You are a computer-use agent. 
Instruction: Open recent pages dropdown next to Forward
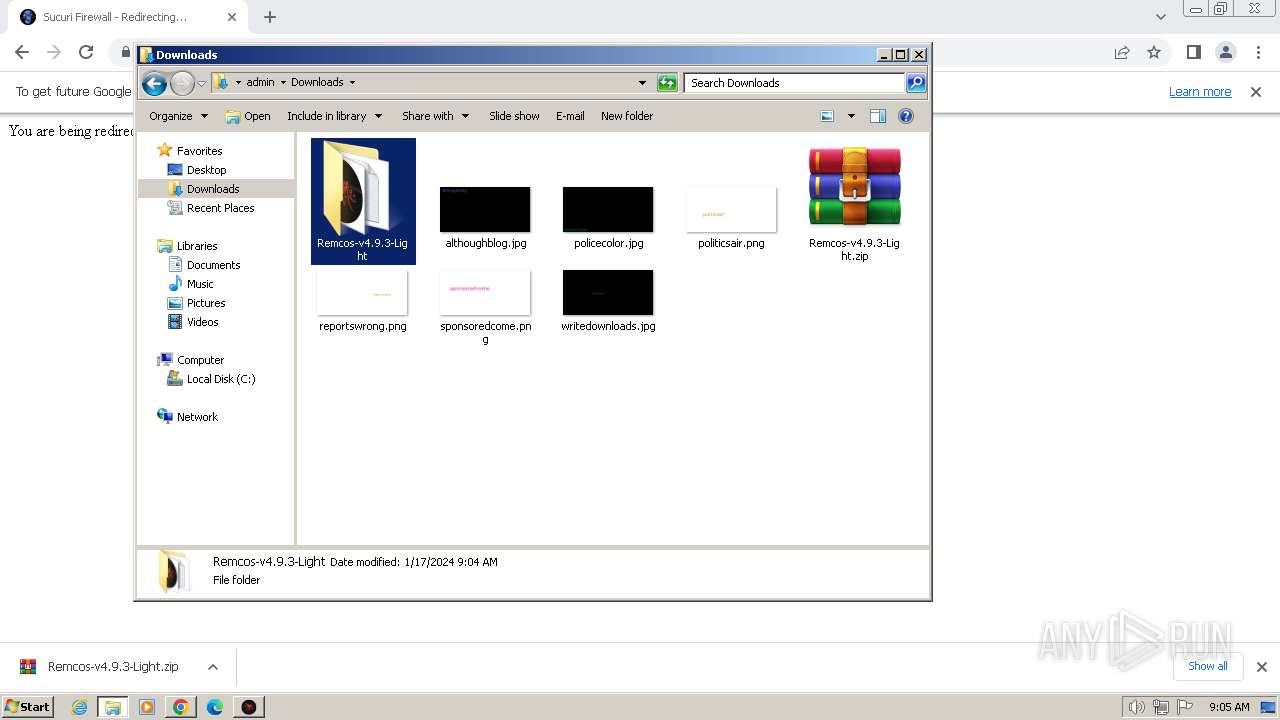pyautogui.click(x=201, y=84)
